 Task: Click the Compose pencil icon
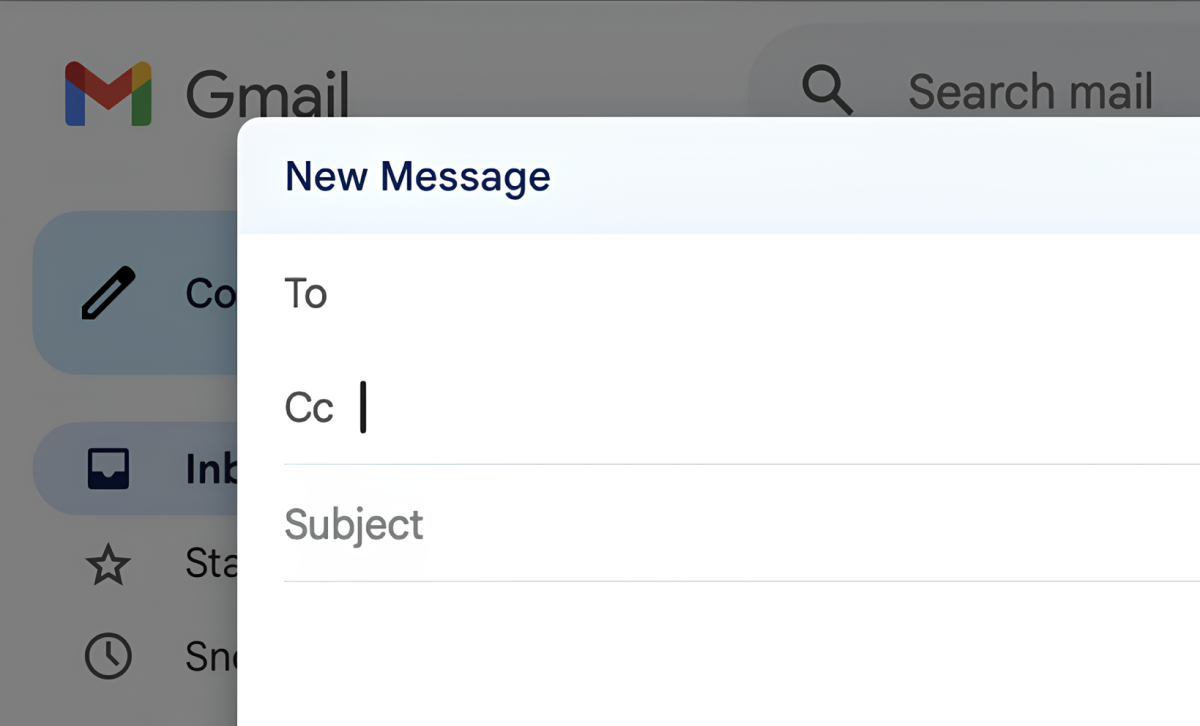coord(108,293)
